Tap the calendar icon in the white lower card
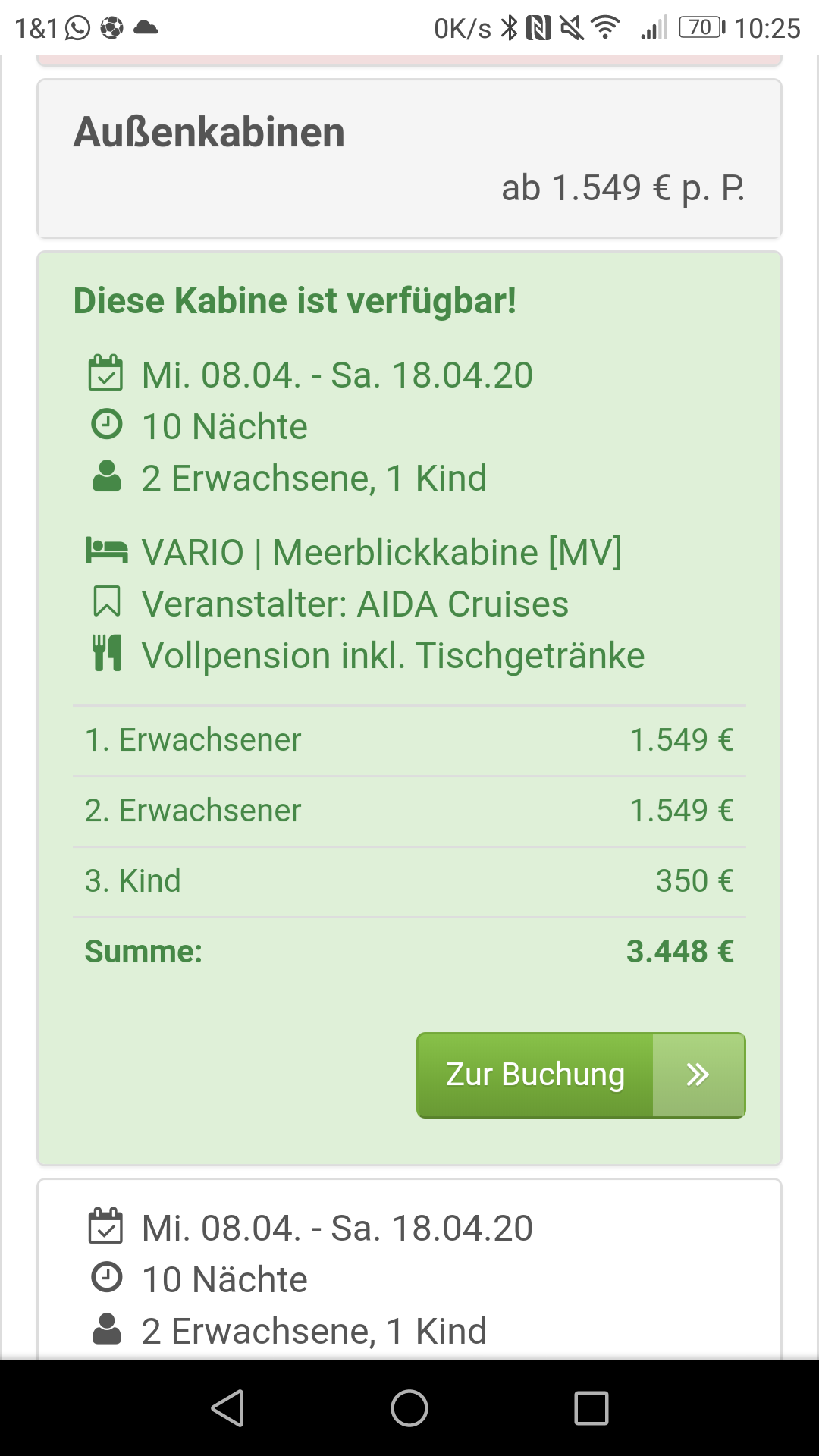Screen dimensions: 819x1456 pos(105,1227)
